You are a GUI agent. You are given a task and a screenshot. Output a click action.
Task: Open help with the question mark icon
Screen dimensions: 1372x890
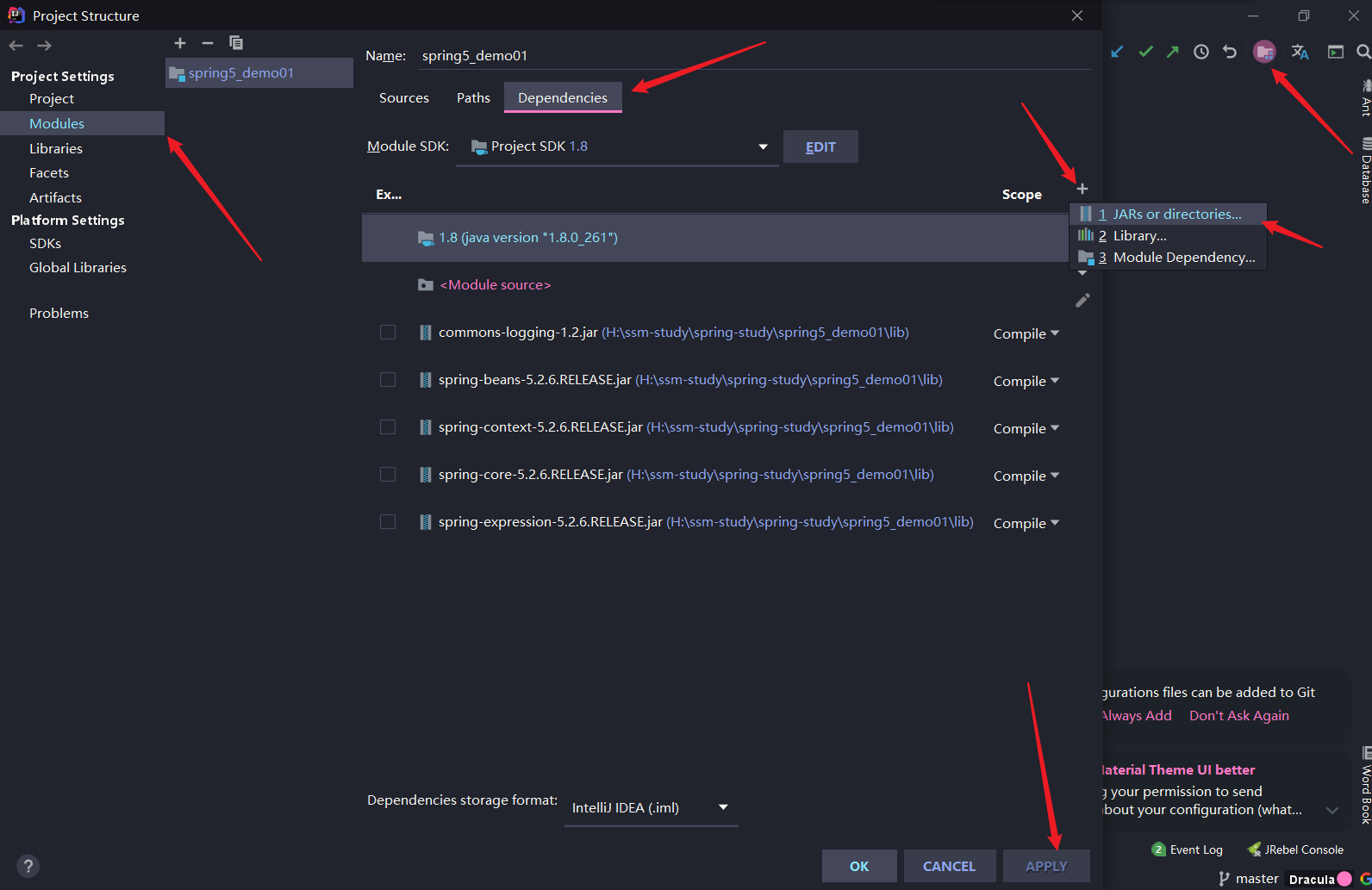click(28, 866)
